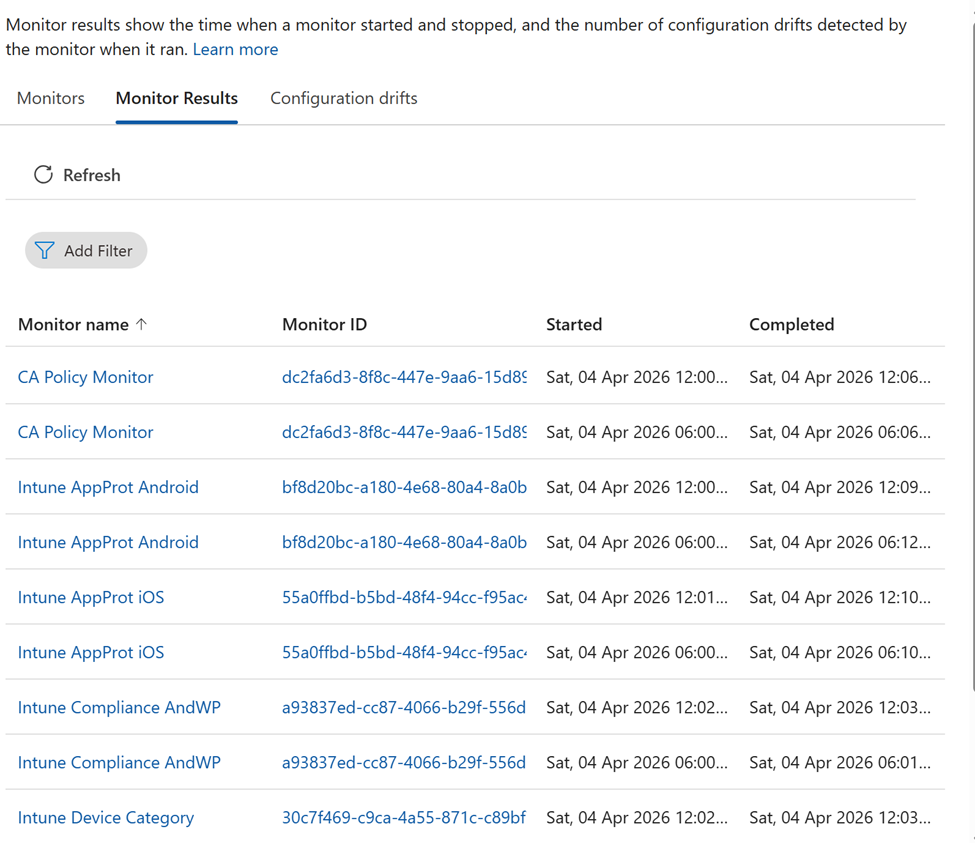Sort by the Completed column header
Screen dimensions: 975x843
tap(791, 324)
